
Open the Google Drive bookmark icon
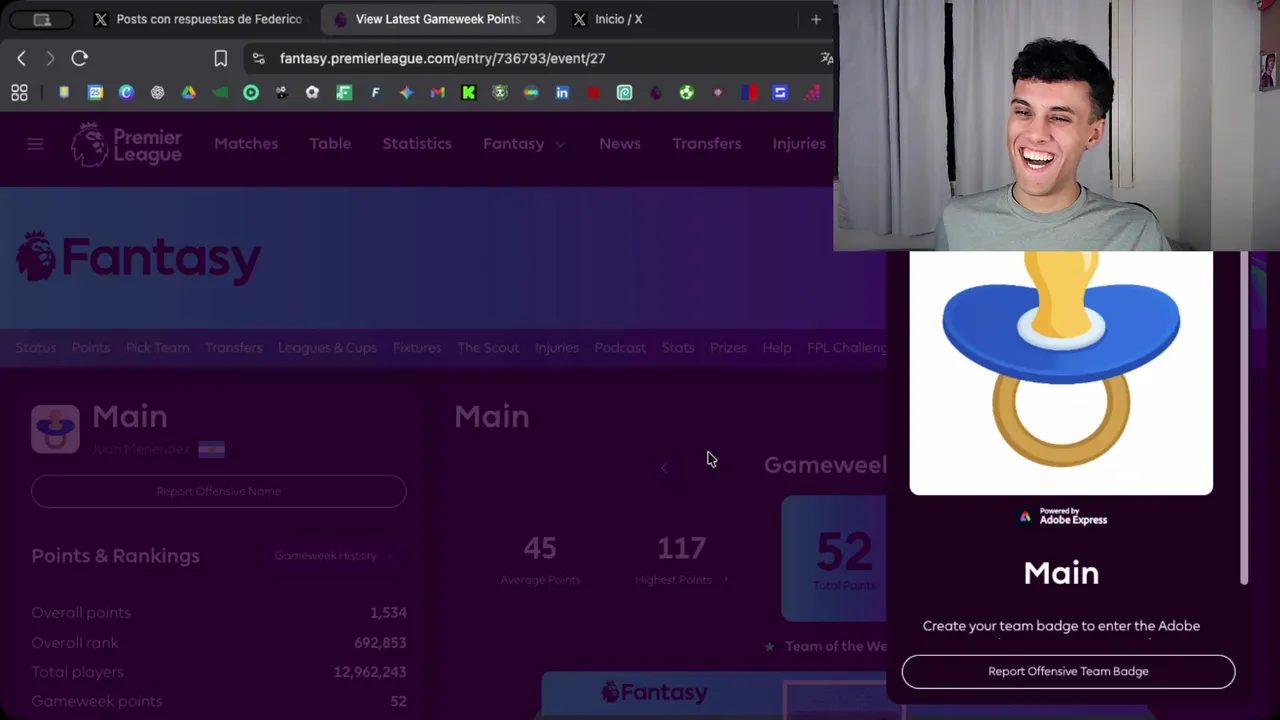pos(188,93)
